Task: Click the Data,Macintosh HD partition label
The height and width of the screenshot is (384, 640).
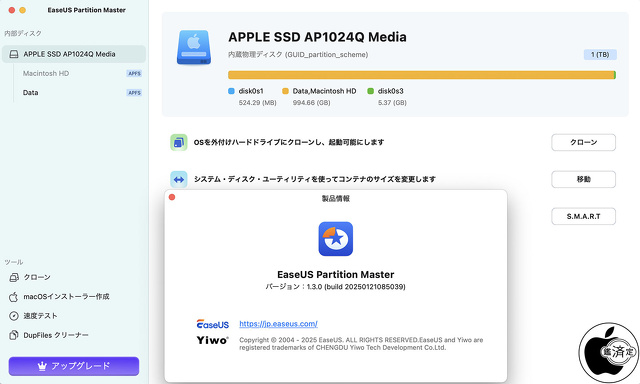Action: [x=324, y=91]
